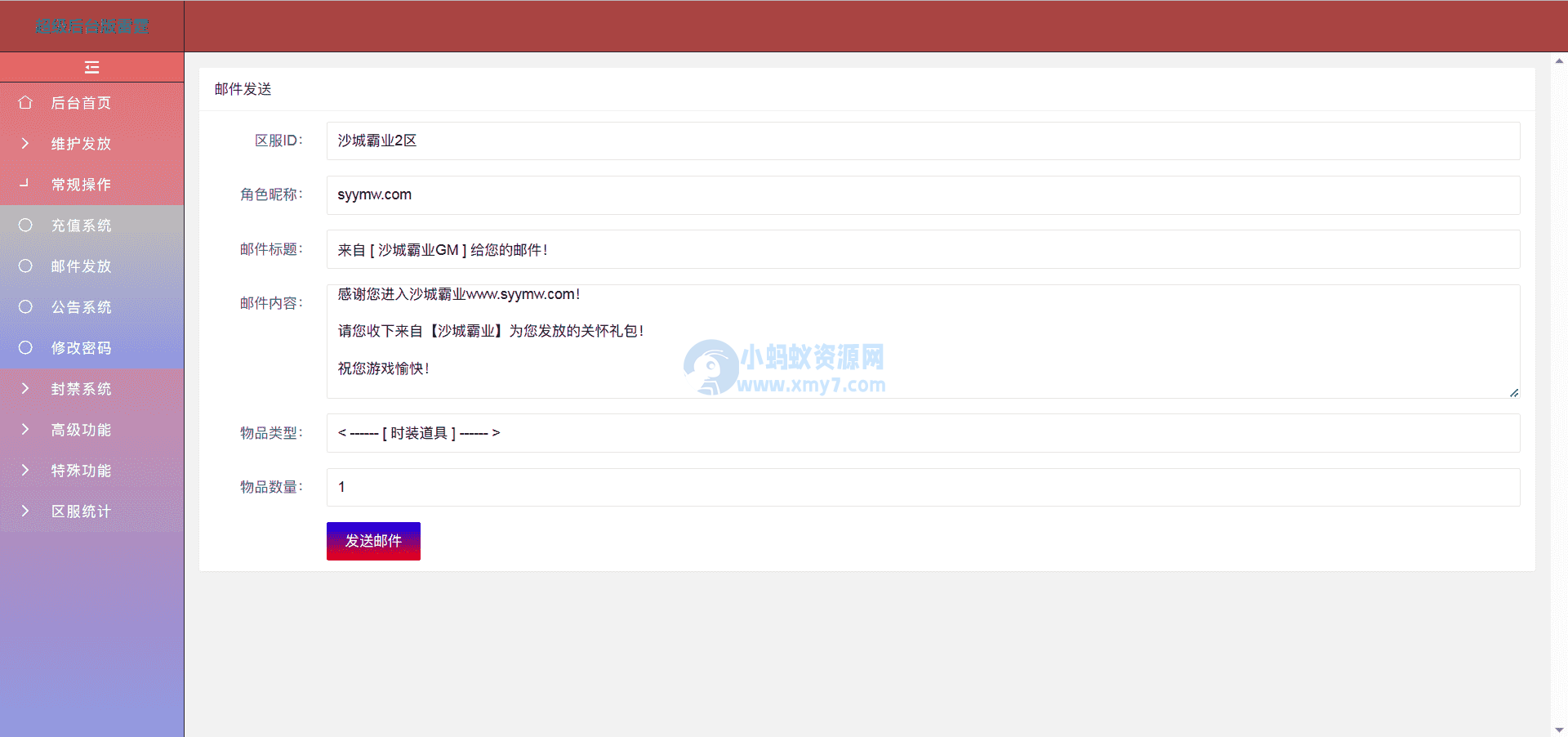
Task: Click the home icon beside 后台首页
Action: point(25,102)
